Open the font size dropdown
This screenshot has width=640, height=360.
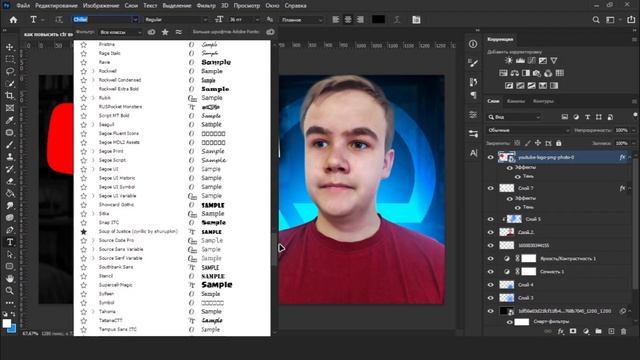pos(257,20)
